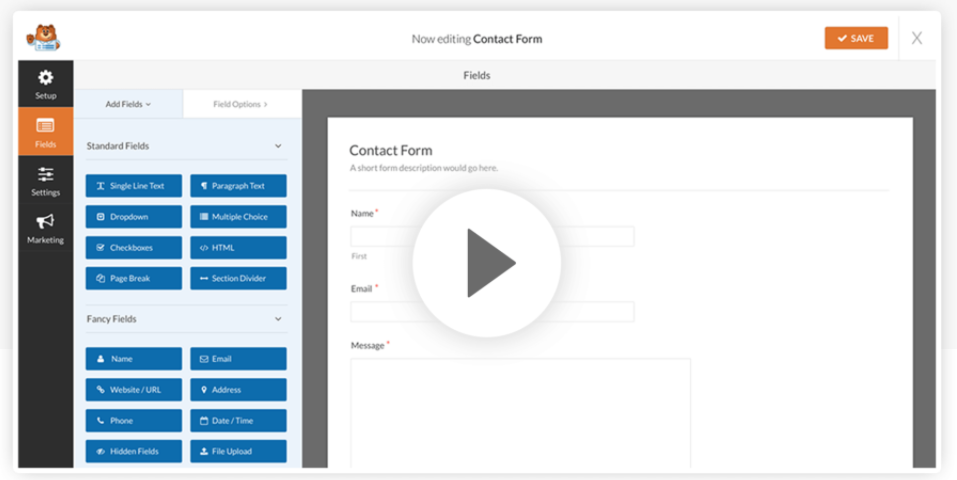The width and height of the screenshot is (957, 480).
Task: Add a Phone field
Action: coord(134,420)
